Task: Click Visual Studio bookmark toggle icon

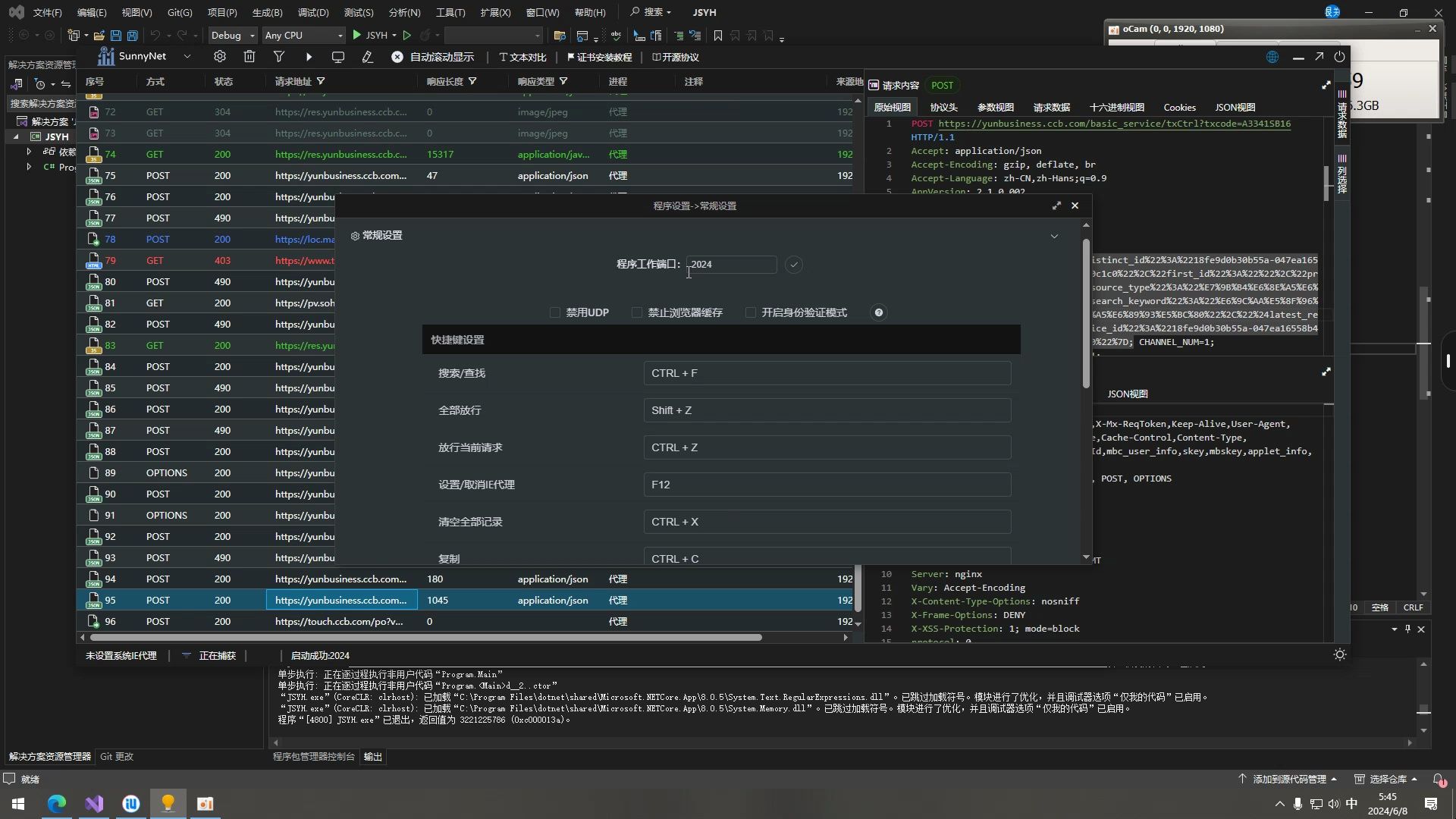Action: pos(718,36)
